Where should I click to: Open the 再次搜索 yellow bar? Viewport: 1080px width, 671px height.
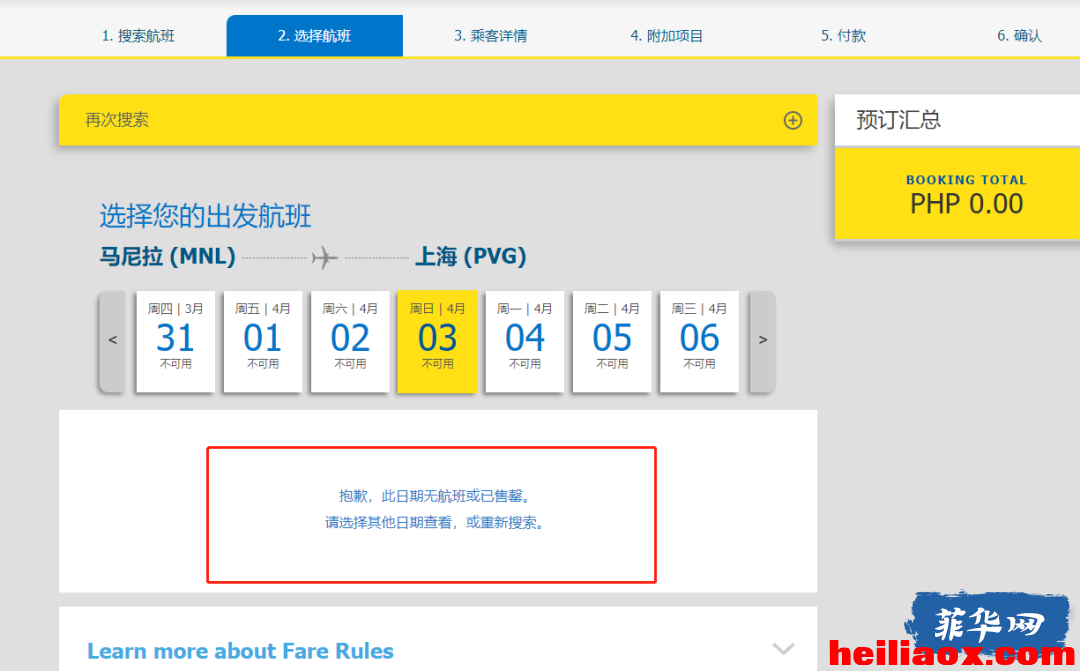click(x=438, y=120)
